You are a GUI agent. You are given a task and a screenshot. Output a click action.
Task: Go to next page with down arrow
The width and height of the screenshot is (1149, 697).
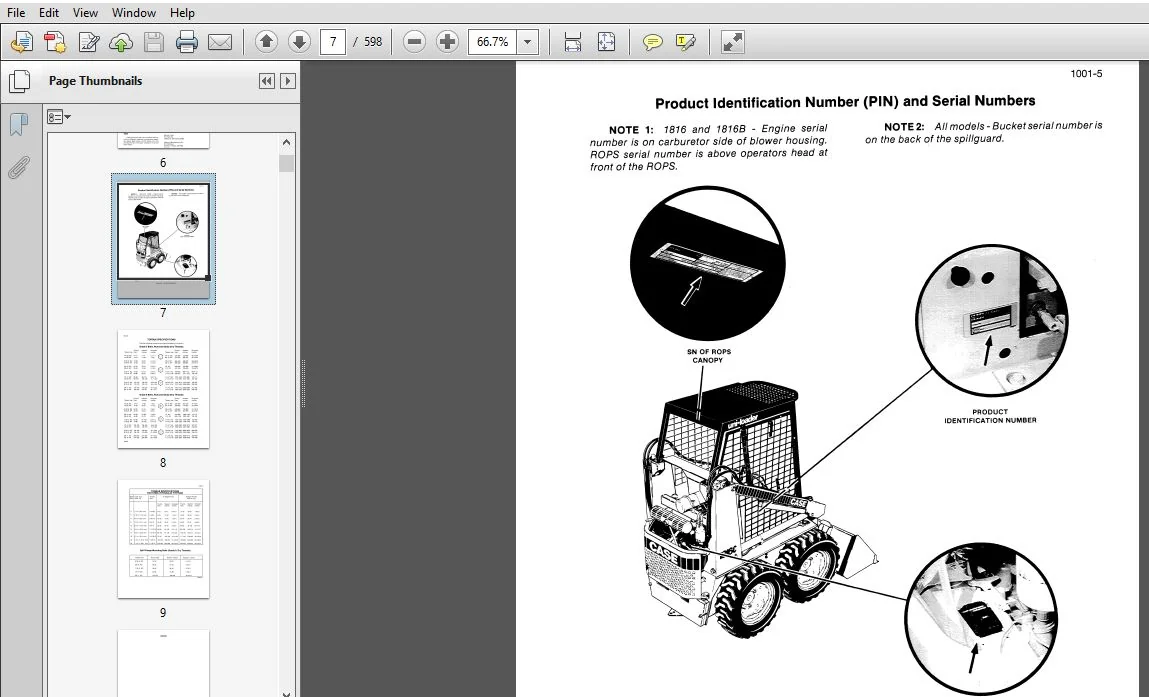pyautogui.click(x=299, y=42)
